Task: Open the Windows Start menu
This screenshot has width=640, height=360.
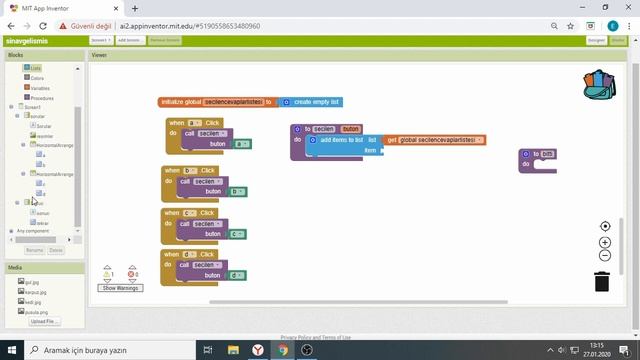Action: [12, 350]
